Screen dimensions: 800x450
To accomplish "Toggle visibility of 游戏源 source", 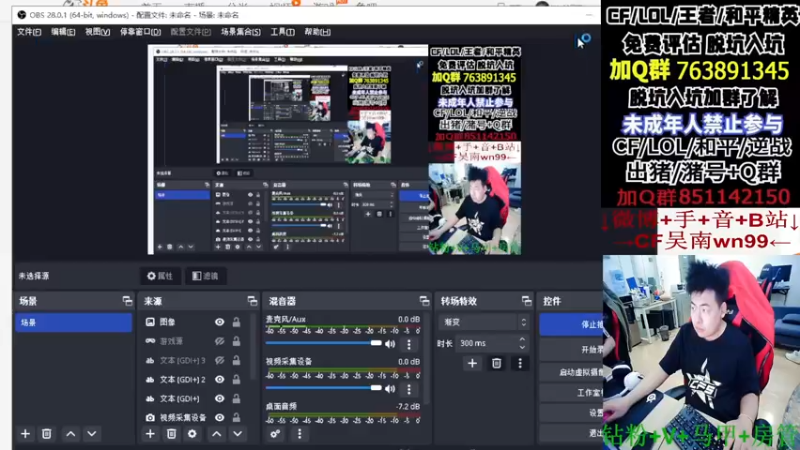I will pyautogui.click(x=219, y=341).
